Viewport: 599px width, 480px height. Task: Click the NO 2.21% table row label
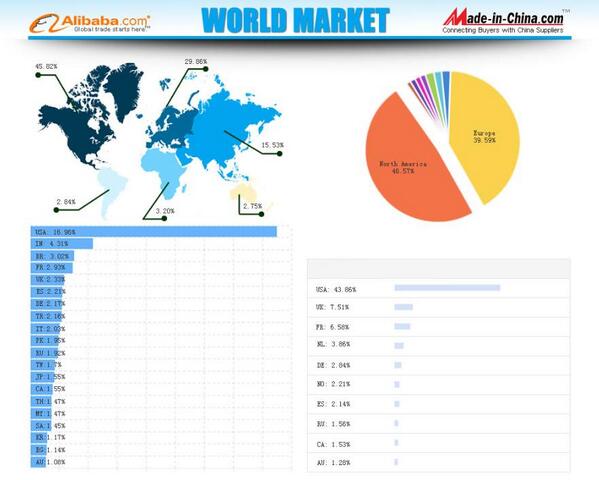click(x=333, y=384)
